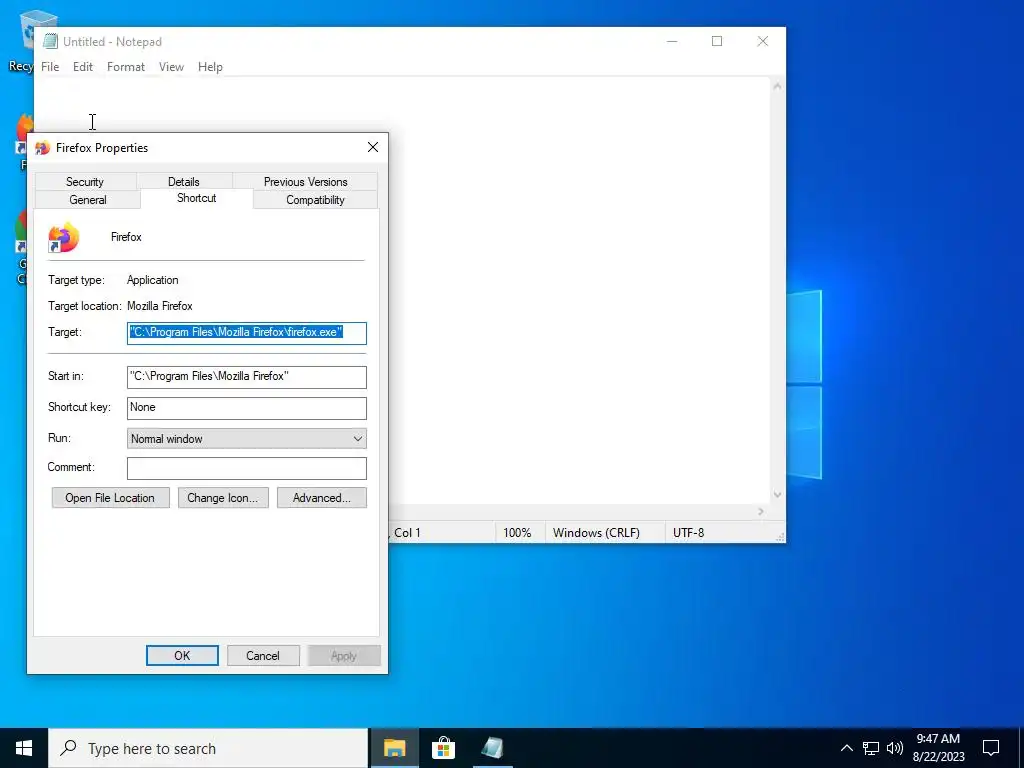Open the Previous Versions tab
This screenshot has height=768, width=1024.
click(x=305, y=182)
